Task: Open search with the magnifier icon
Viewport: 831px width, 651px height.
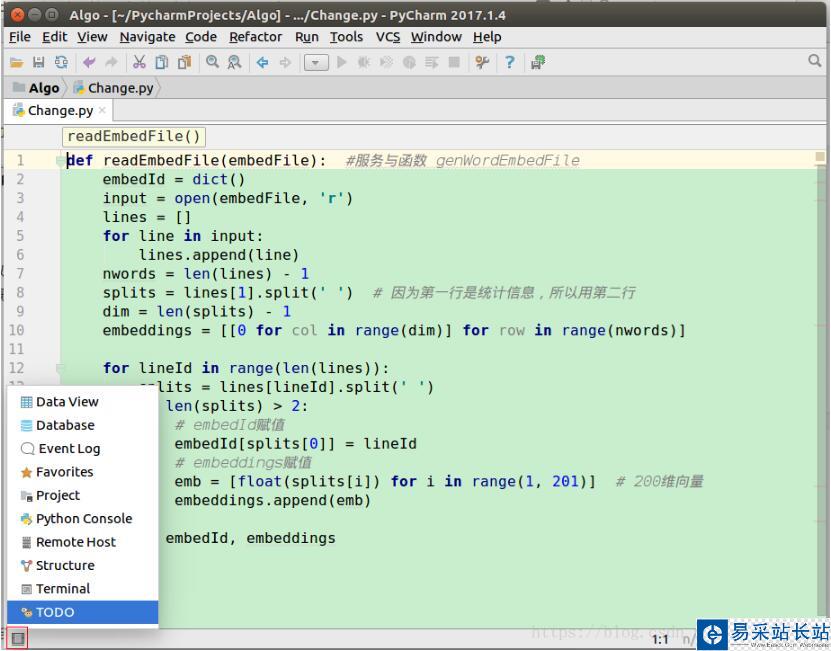Action: click(212, 61)
